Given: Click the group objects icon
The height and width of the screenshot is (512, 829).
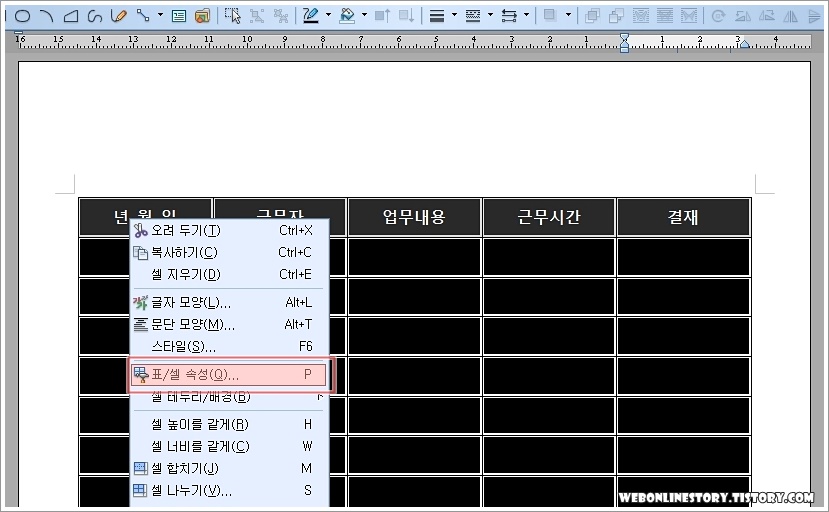Looking at the screenshot, I should (257, 16).
